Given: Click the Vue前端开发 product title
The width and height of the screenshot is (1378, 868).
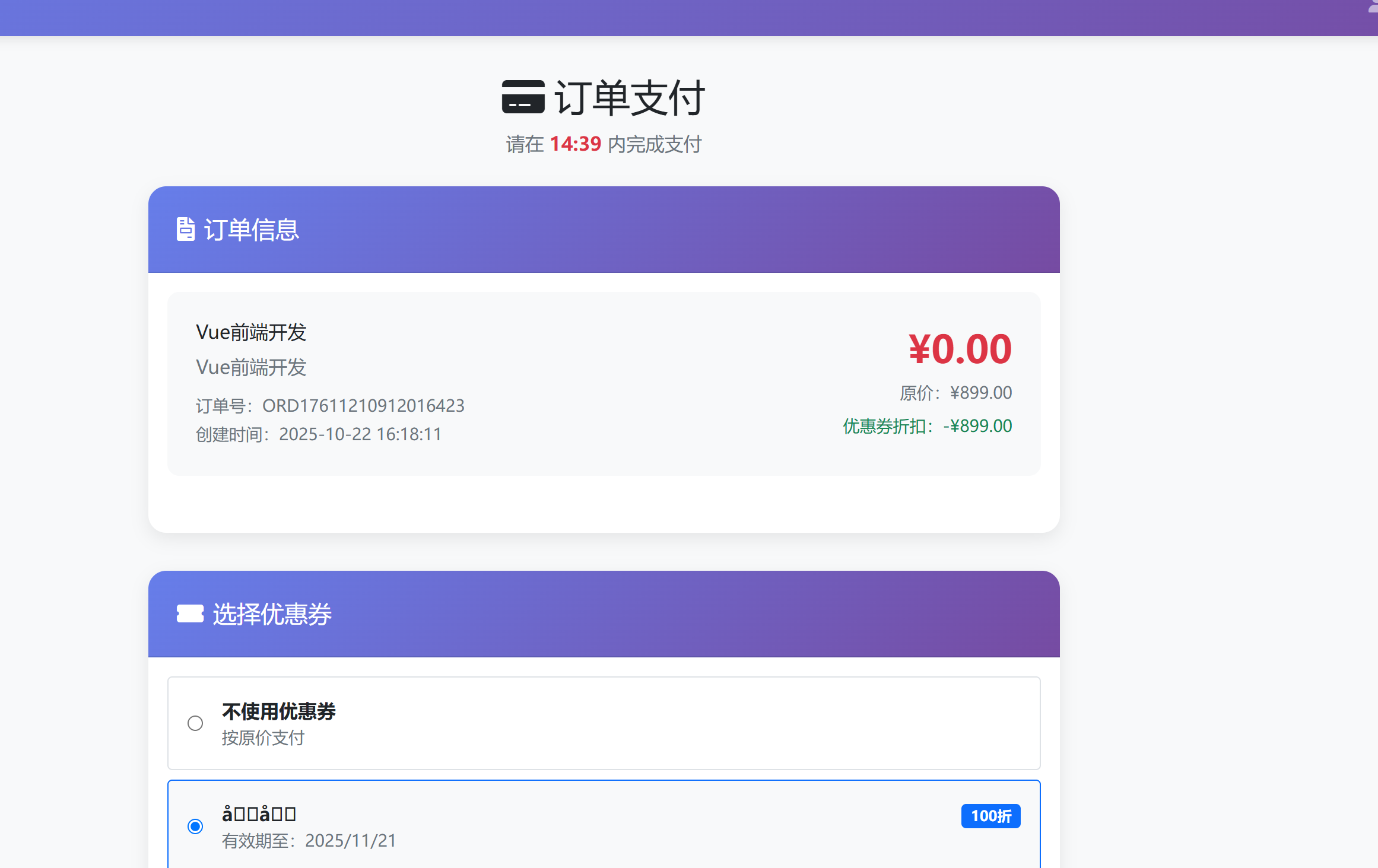Looking at the screenshot, I should pyautogui.click(x=252, y=332).
